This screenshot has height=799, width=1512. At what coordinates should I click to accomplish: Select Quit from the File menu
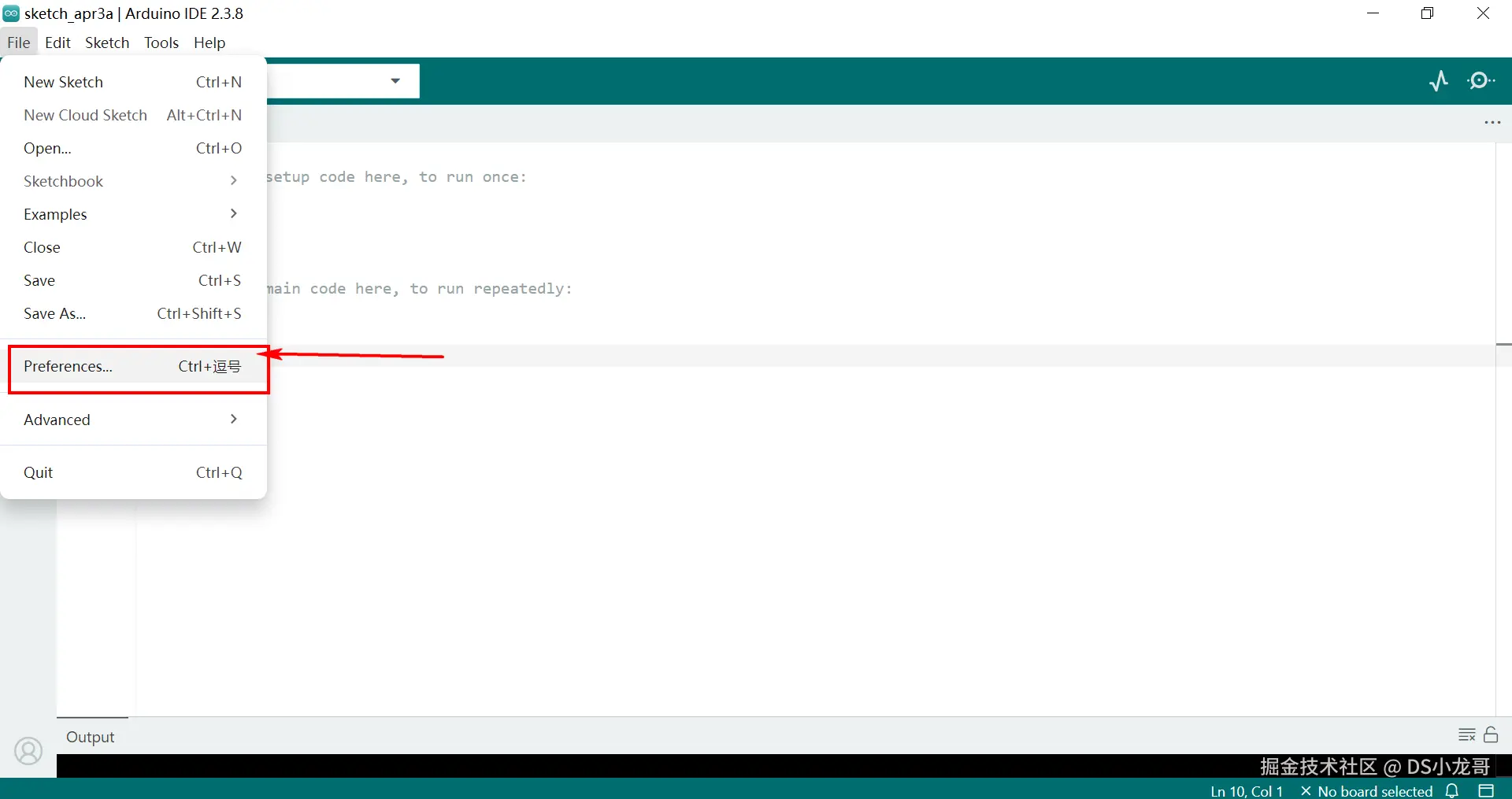coord(133,472)
